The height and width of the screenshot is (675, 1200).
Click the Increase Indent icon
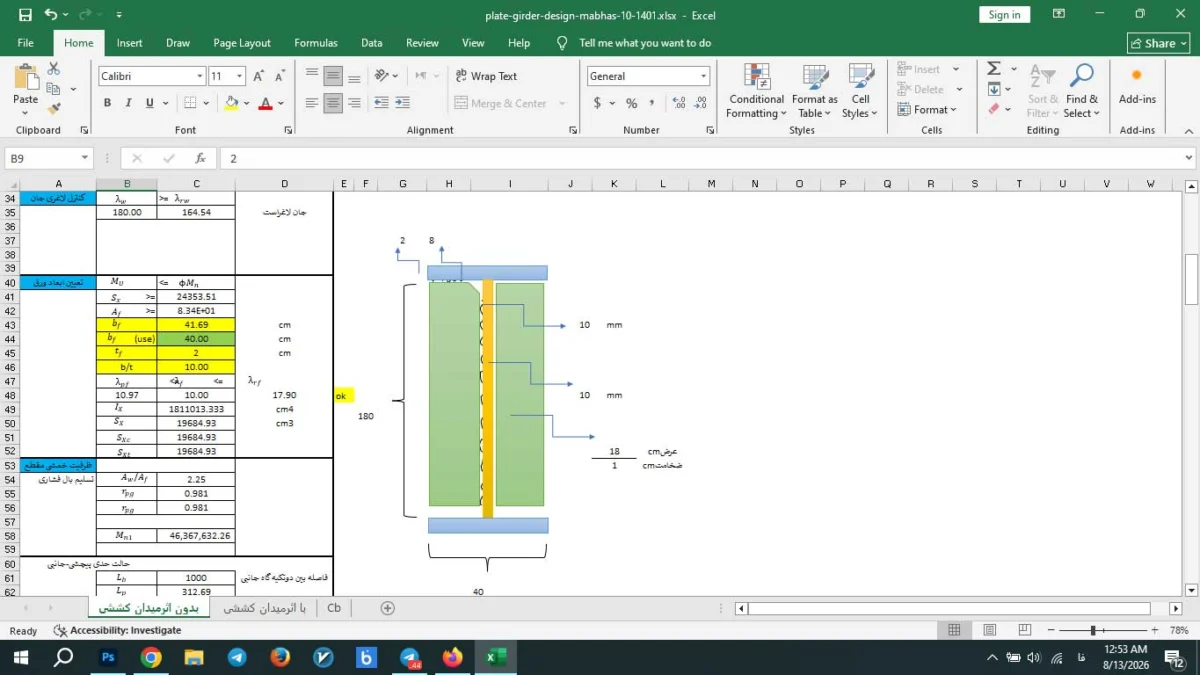[402, 103]
